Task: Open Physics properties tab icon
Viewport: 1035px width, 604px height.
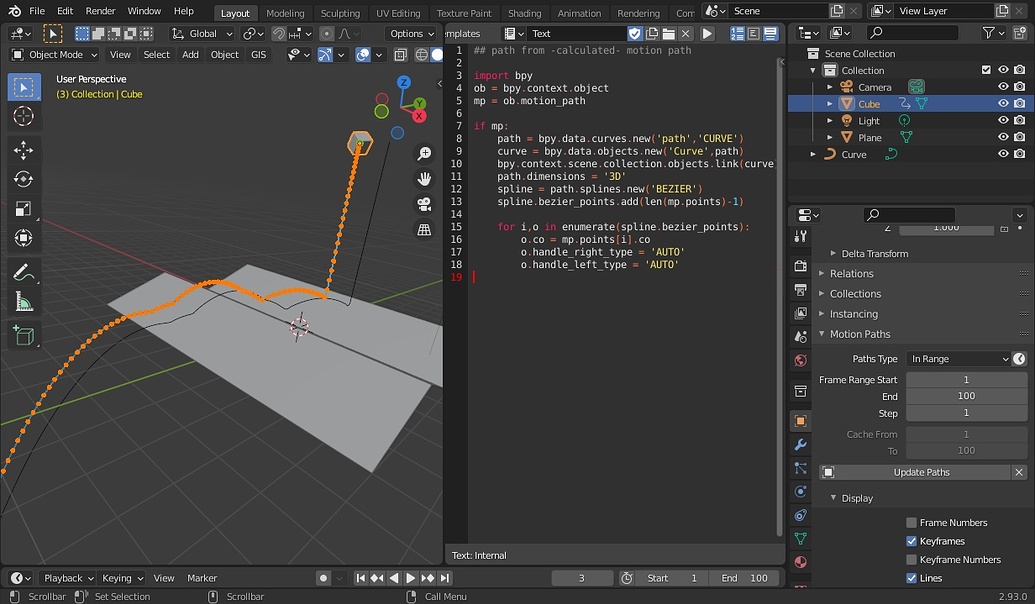Action: pyautogui.click(x=801, y=492)
